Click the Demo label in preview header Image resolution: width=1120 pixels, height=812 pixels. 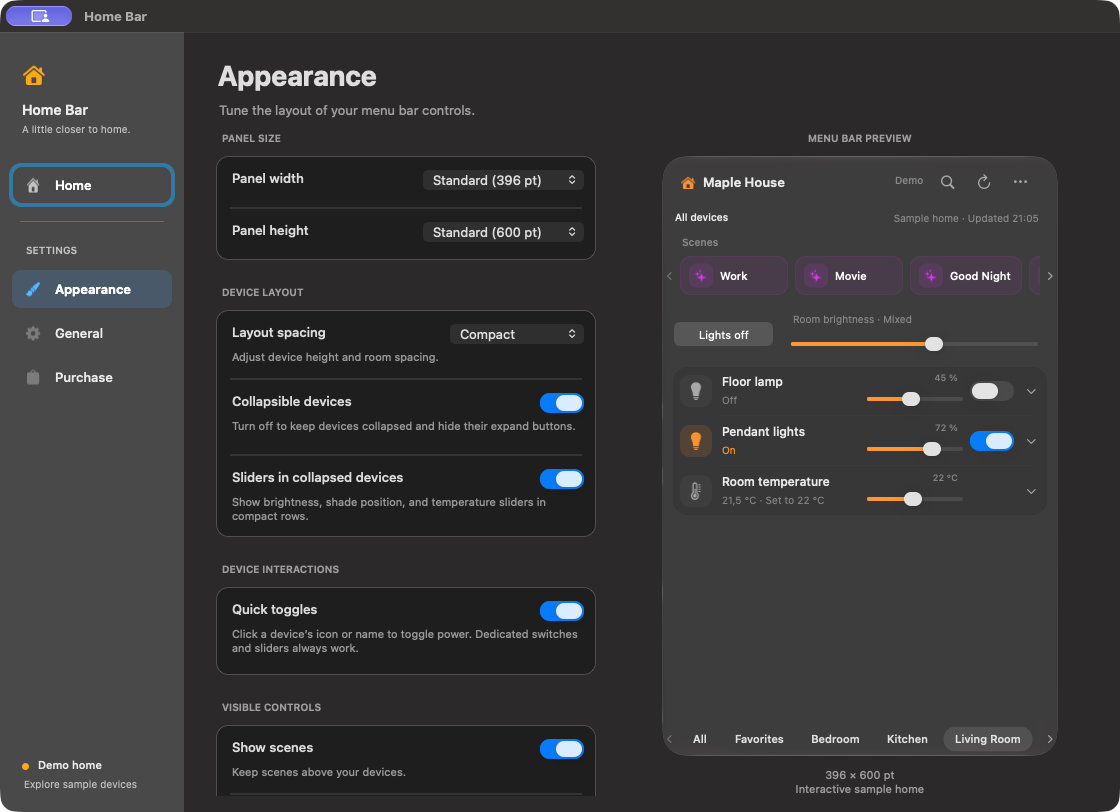tap(909, 181)
